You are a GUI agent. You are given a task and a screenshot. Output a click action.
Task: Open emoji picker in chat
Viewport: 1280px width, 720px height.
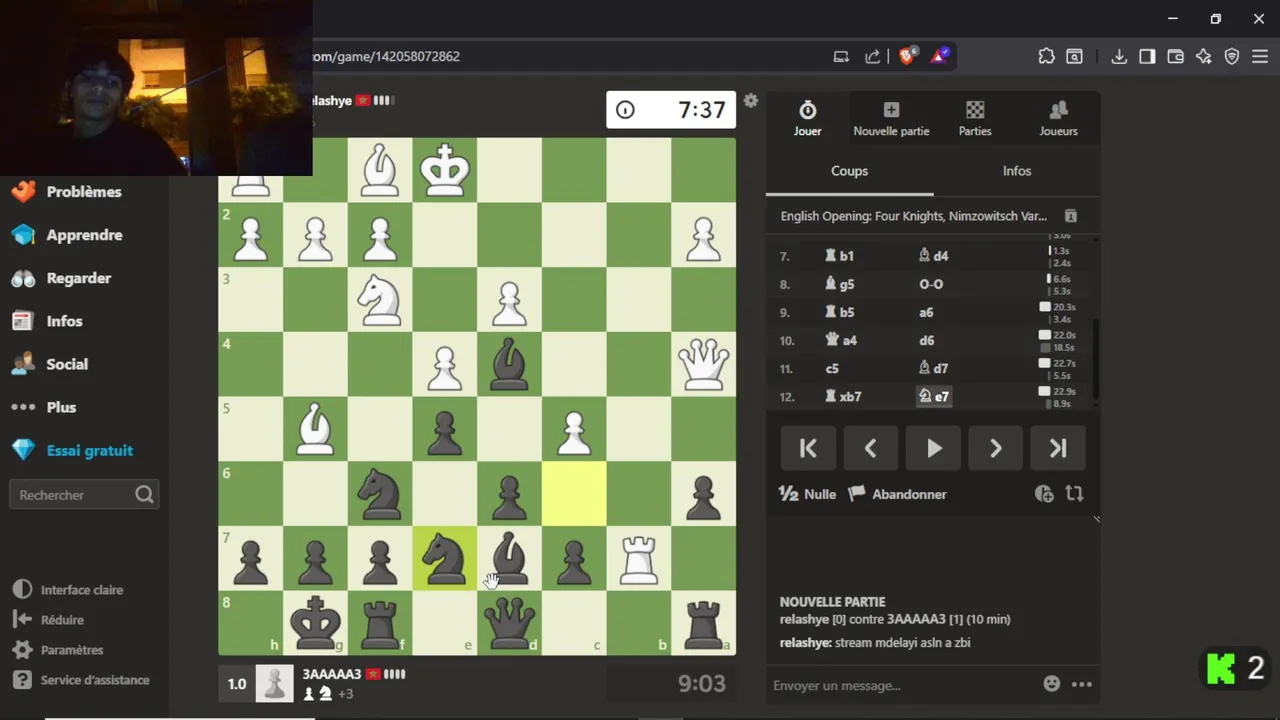point(1051,684)
